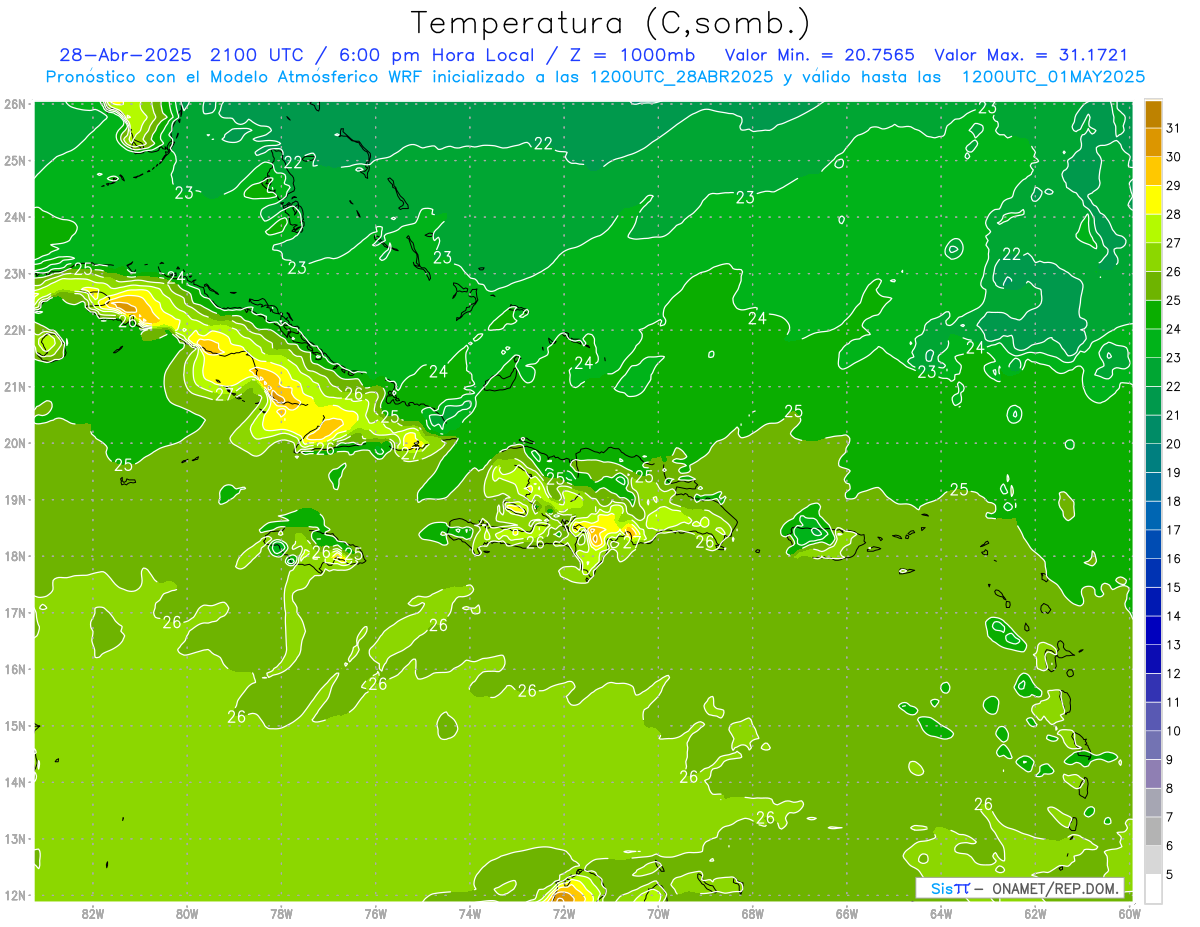Click the '66W' longitude axis label
Screen dimensions: 1200x927
846,913
